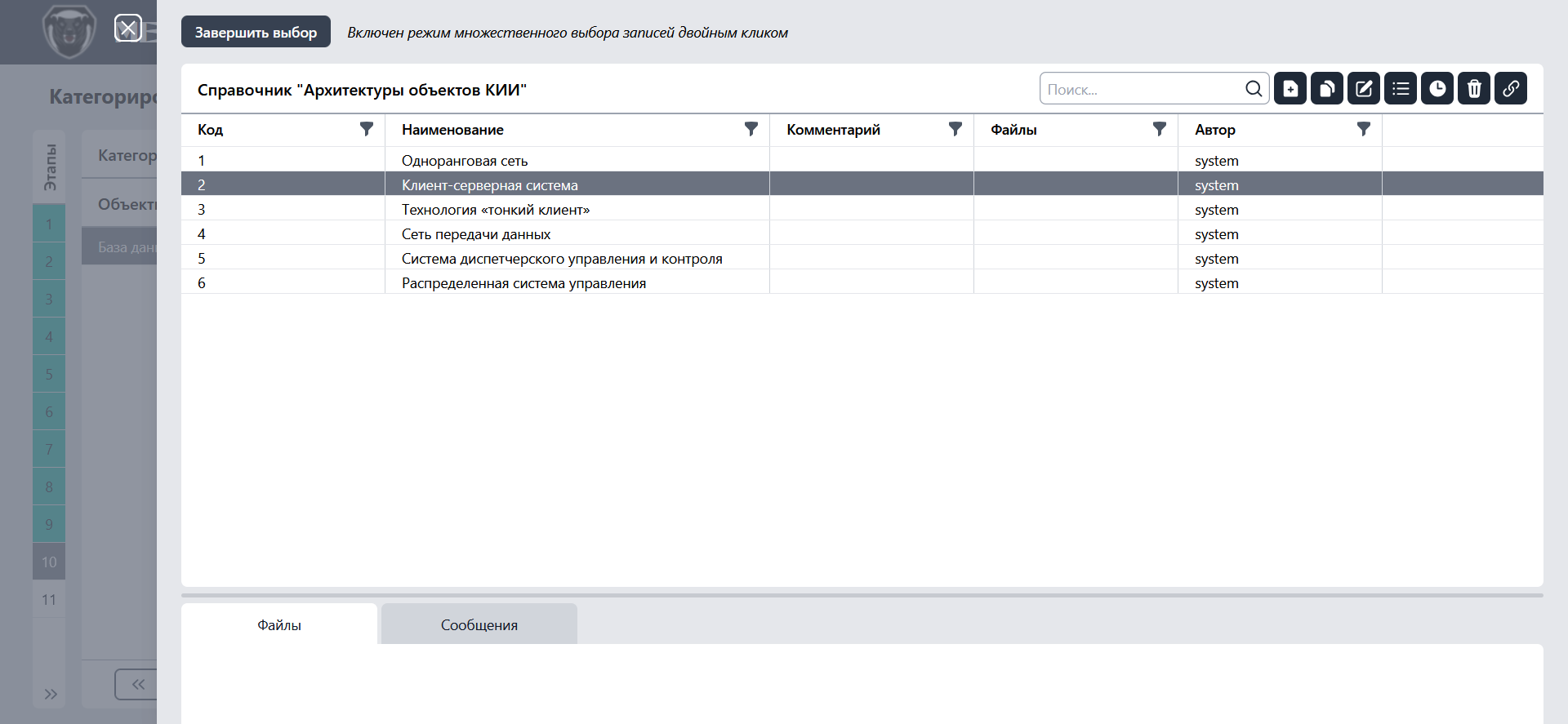Viewport: 1568px width, 724px height.
Task: Click the trash delete icon
Action: tap(1474, 89)
